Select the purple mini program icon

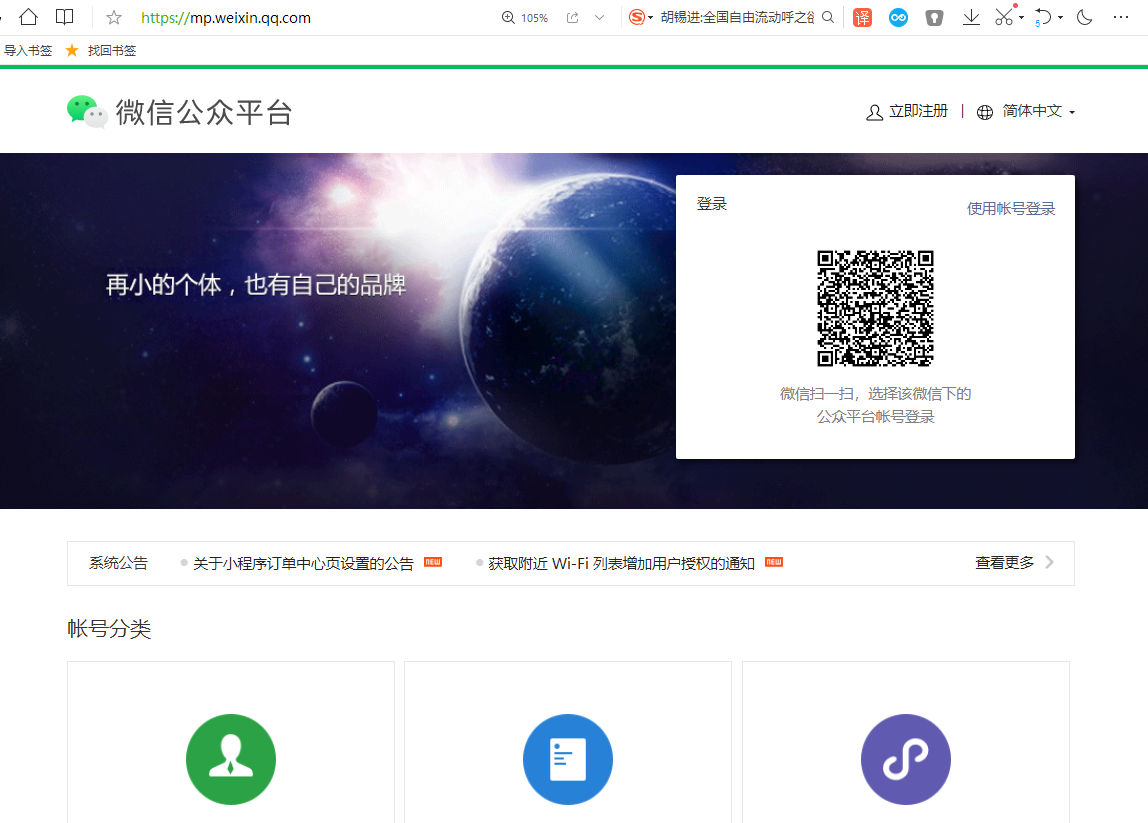pos(906,759)
